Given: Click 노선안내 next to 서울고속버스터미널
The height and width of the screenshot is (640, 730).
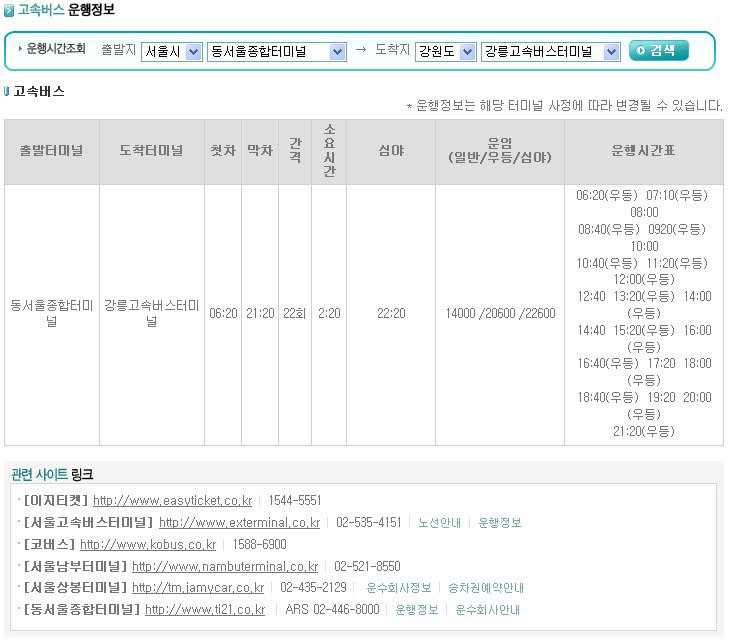Looking at the screenshot, I should click(439, 523).
